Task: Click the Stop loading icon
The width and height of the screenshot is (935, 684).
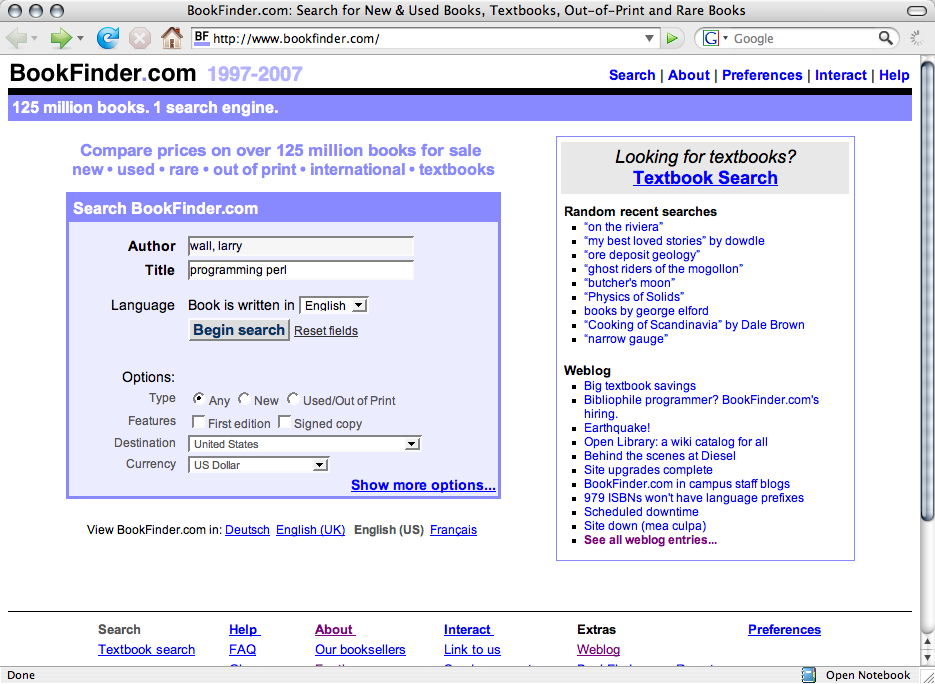Action: coord(140,39)
